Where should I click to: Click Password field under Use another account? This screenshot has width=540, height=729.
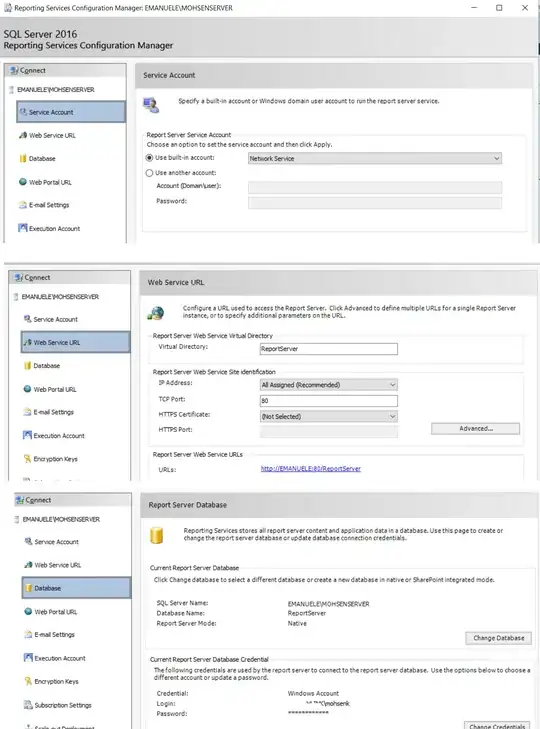[375, 203]
